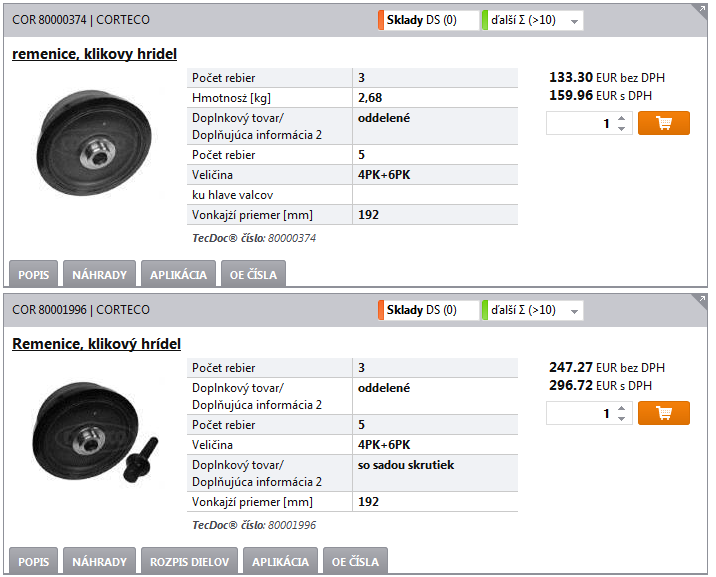716x577 pixels.
Task: Open OE ČÍSLA tab of the first product
Action: [x=253, y=274]
